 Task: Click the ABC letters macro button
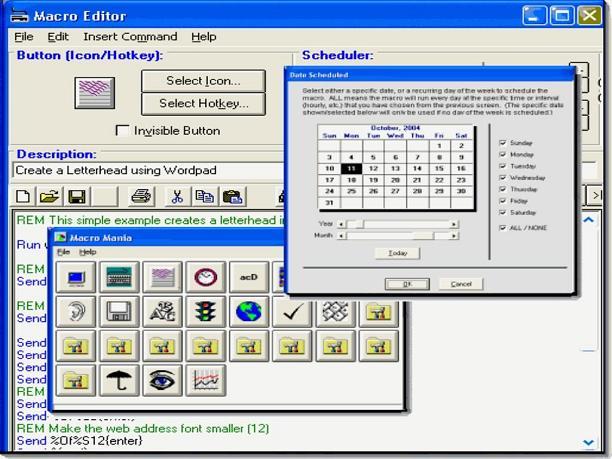162,311
